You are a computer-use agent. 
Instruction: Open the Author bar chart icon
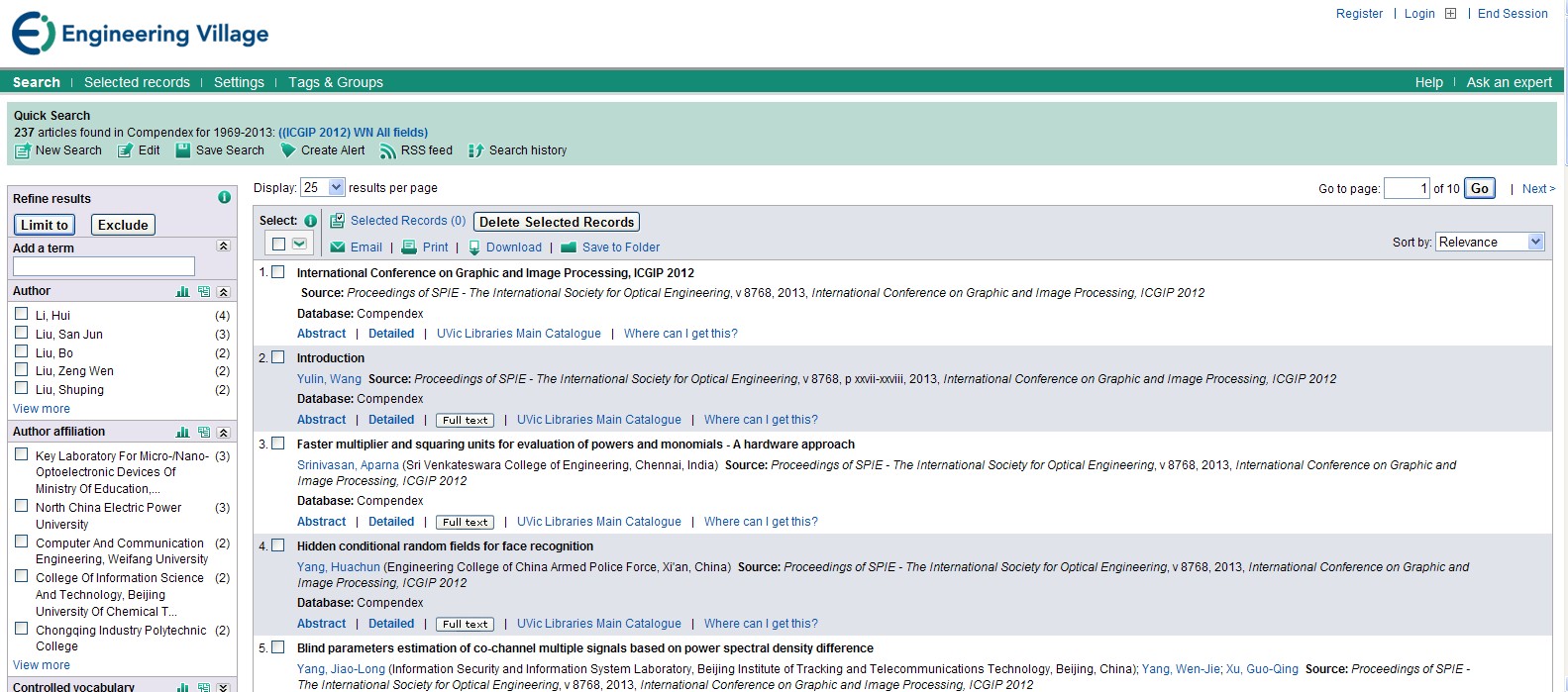click(182, 291)
